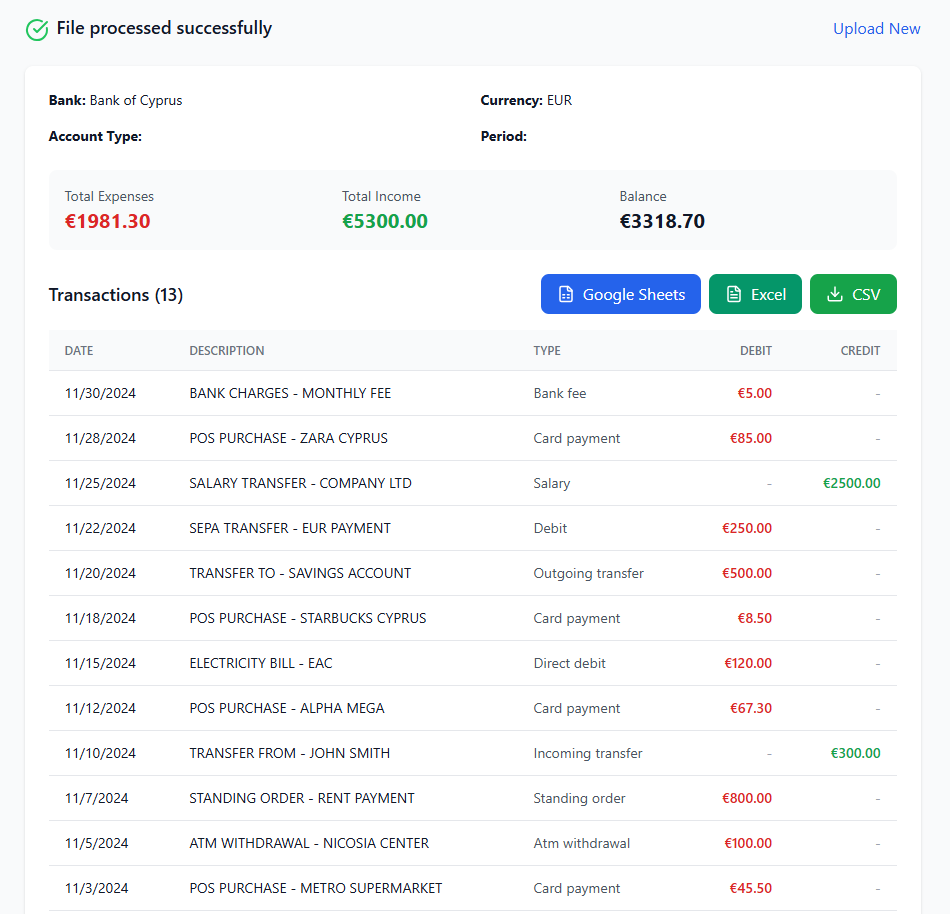Sort by the DEBIT column header
This screenshot has height=914, width=950.
pos(756,351)
